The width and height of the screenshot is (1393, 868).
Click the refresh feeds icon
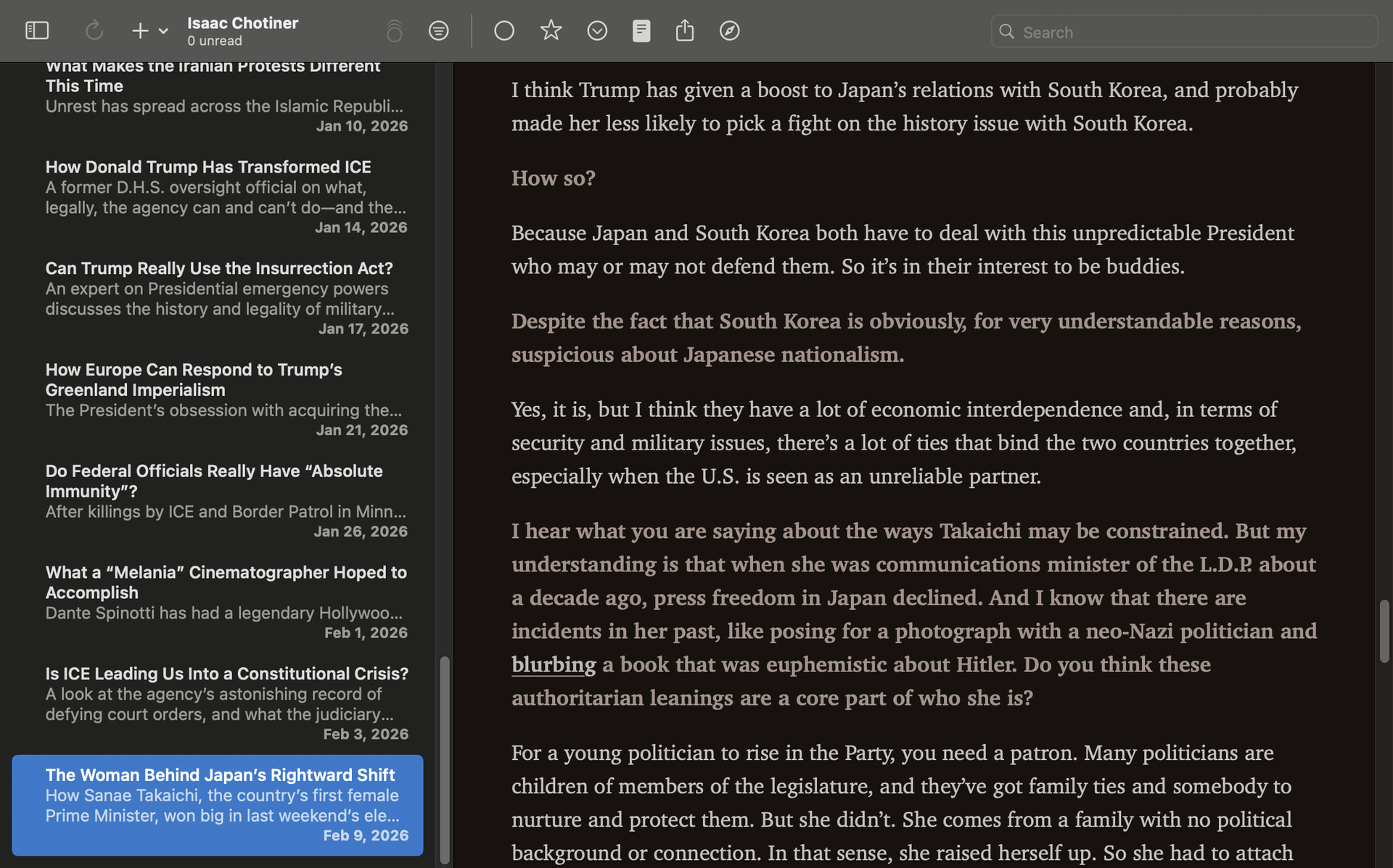(94, 30)
